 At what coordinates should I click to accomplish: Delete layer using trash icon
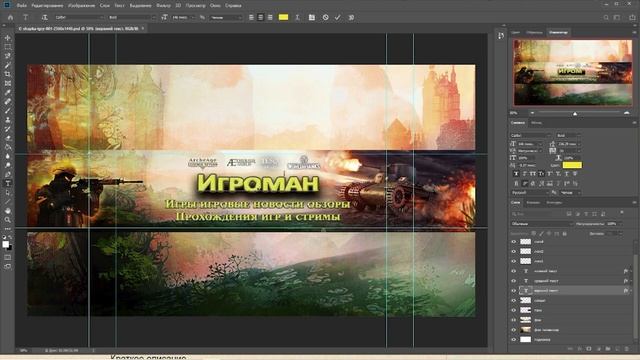coord(627,349)
